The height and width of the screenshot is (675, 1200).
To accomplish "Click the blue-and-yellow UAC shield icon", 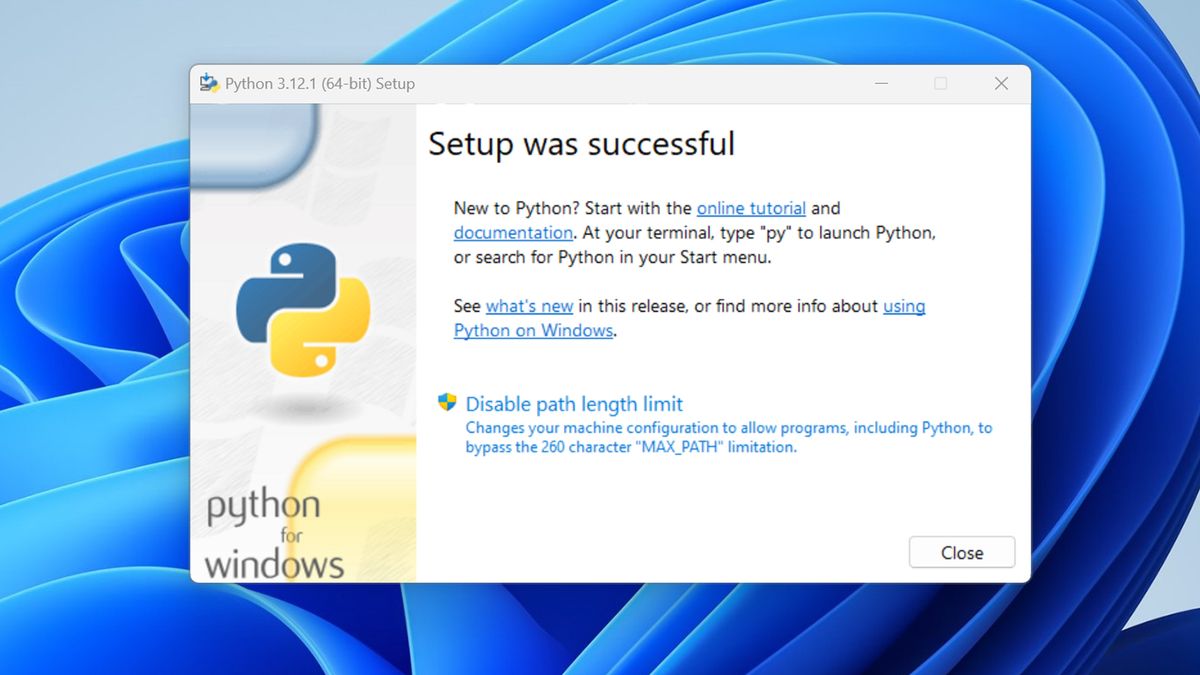I will point(447,403).
